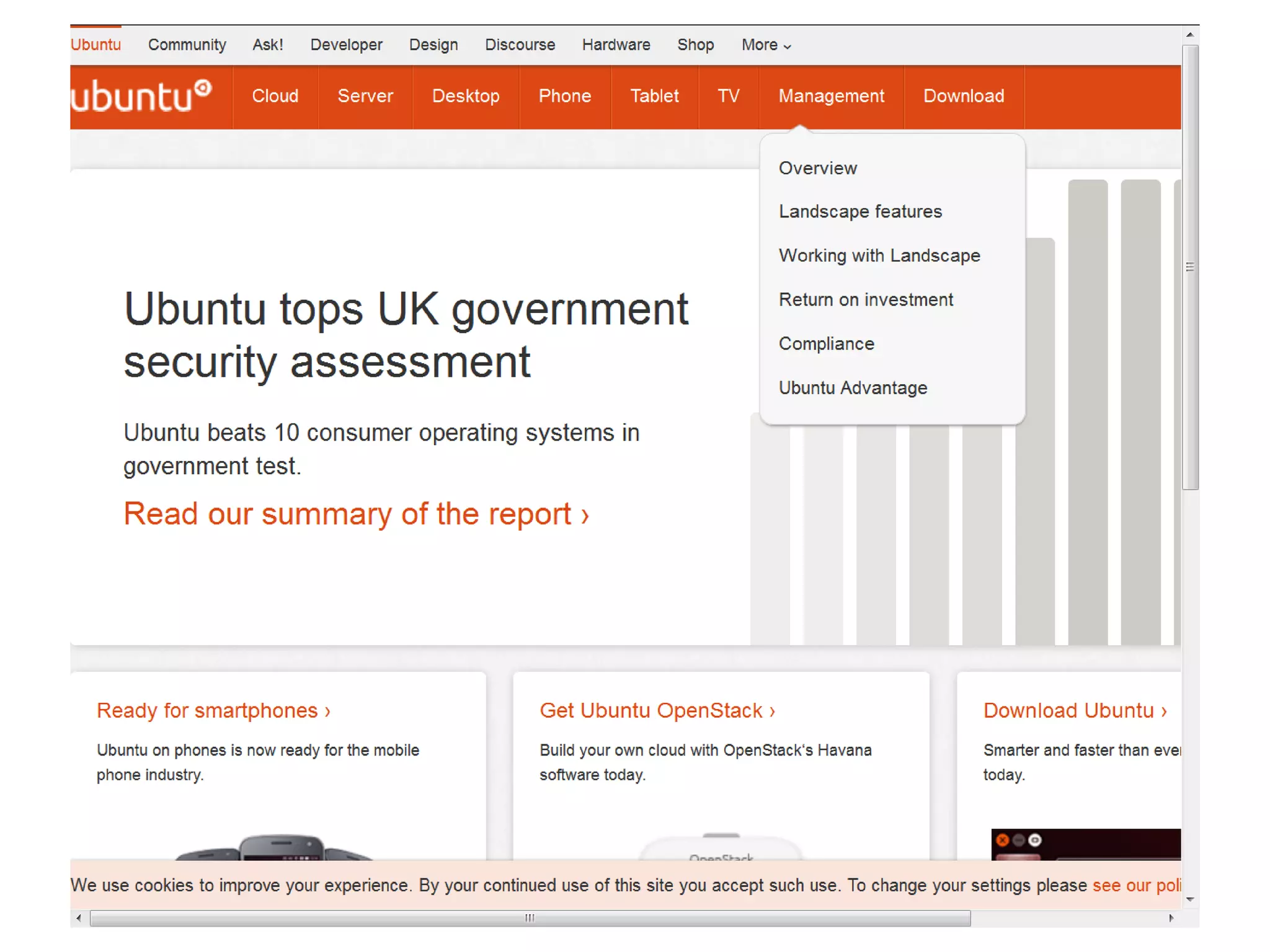Open Ready for smartphones link
Image resolution: width=1270 pixels, height=952 pixels.
213,710
